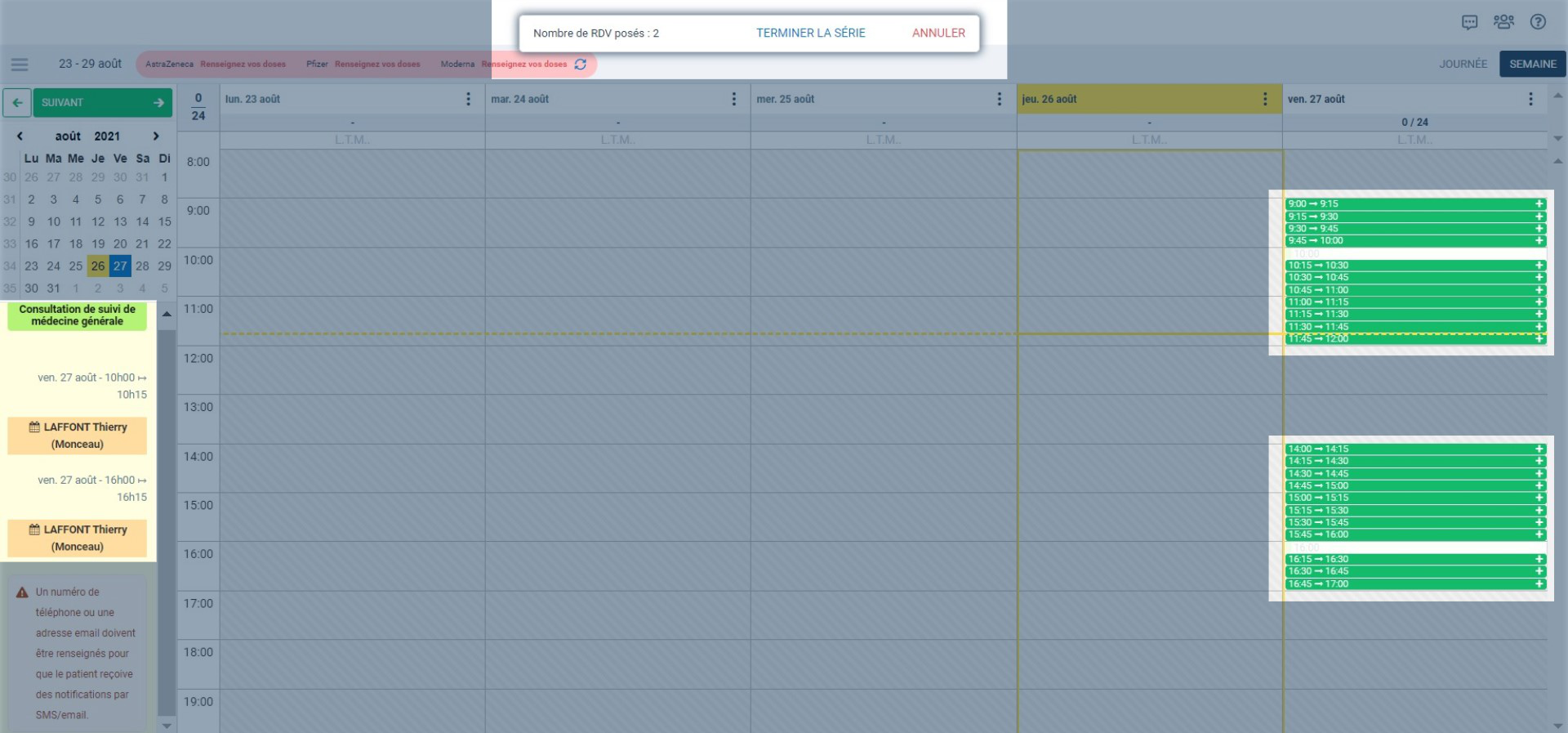
Task: Switch to JOURNÉE view
Action: 1463,64
